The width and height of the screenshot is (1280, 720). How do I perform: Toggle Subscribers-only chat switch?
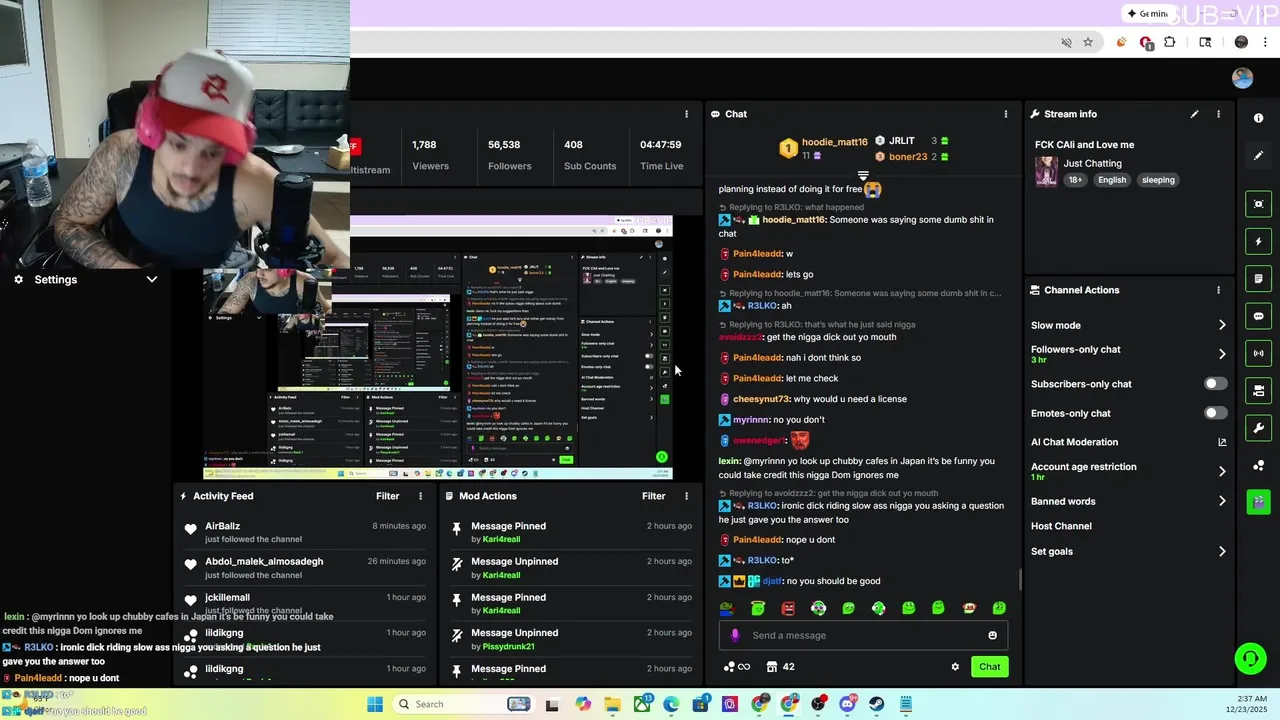[1215, 384]
